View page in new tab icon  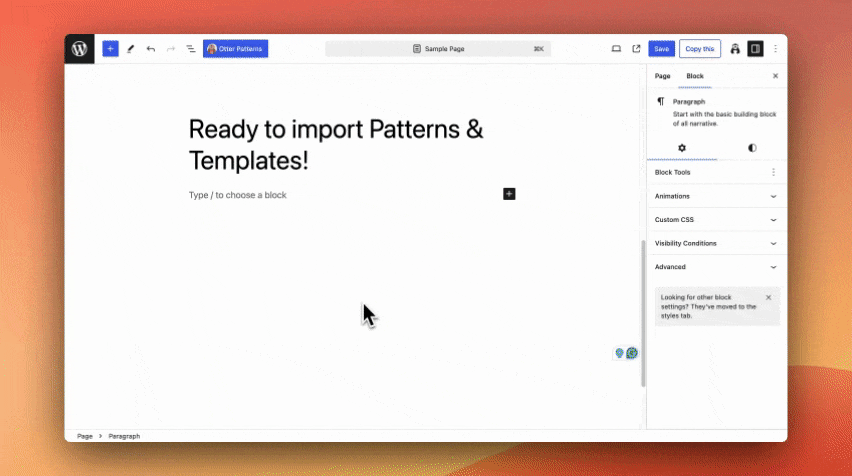636,49
